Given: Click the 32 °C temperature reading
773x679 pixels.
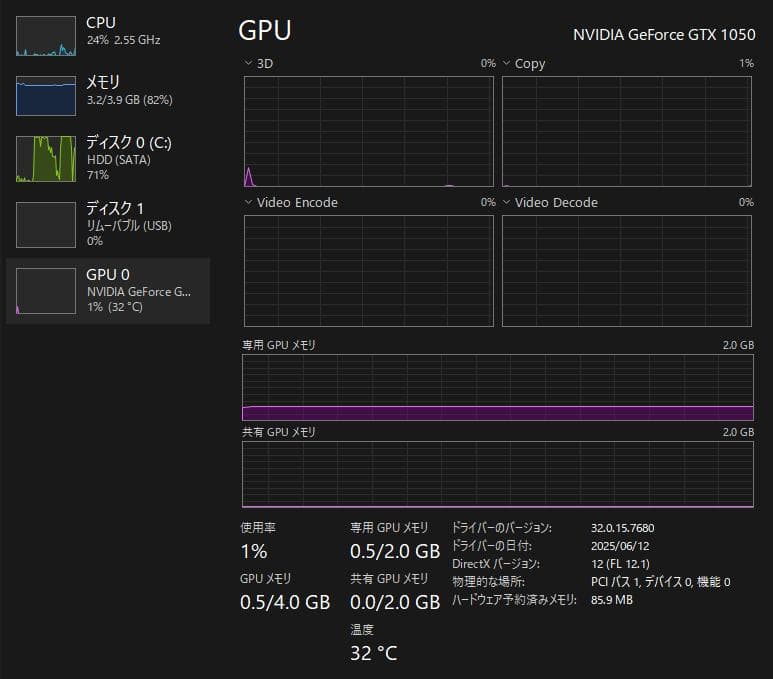Looking at the screenshot, I should point(373,654).
